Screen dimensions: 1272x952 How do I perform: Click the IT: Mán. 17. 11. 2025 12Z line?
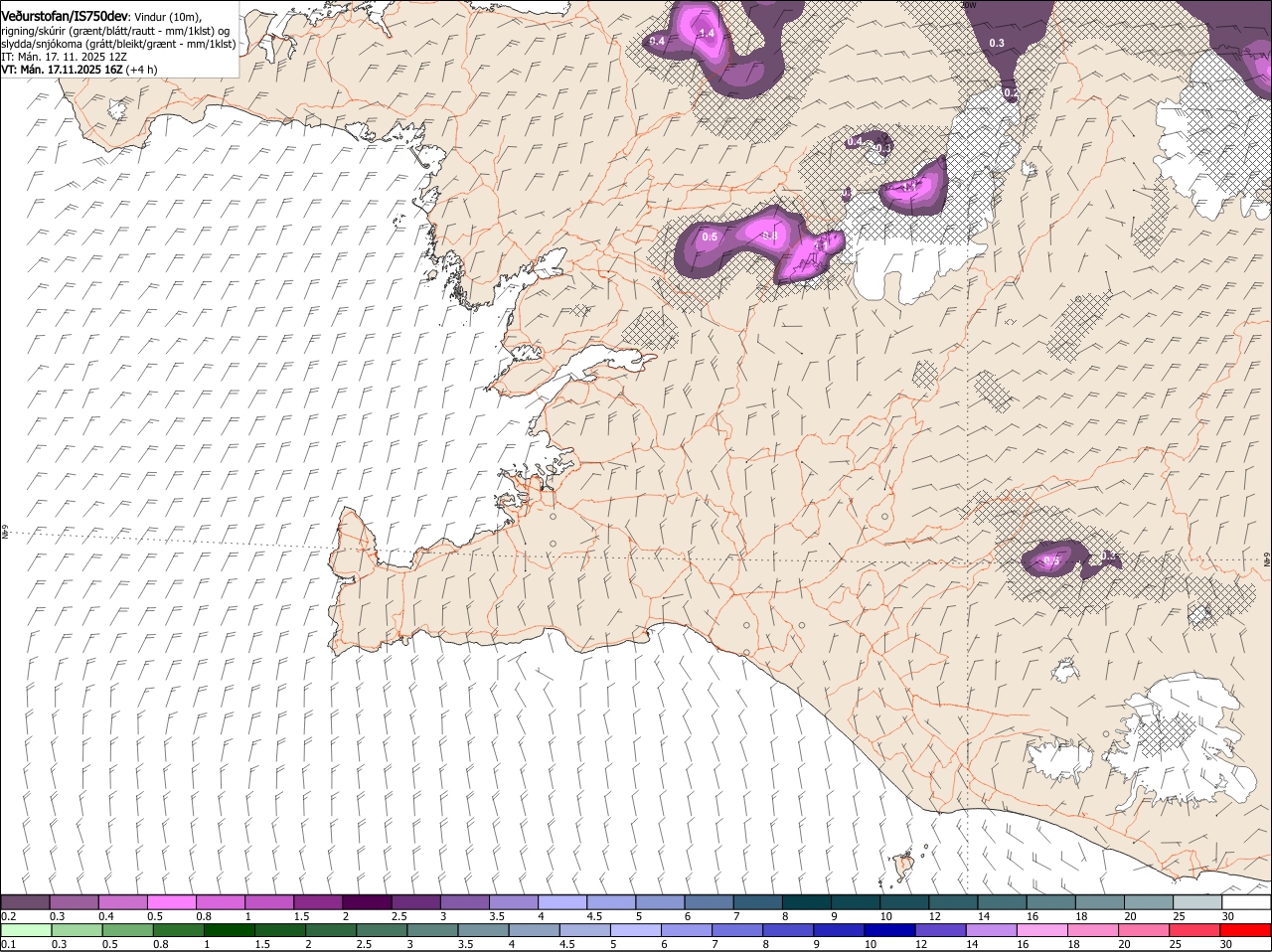click(x=64, y=57)
